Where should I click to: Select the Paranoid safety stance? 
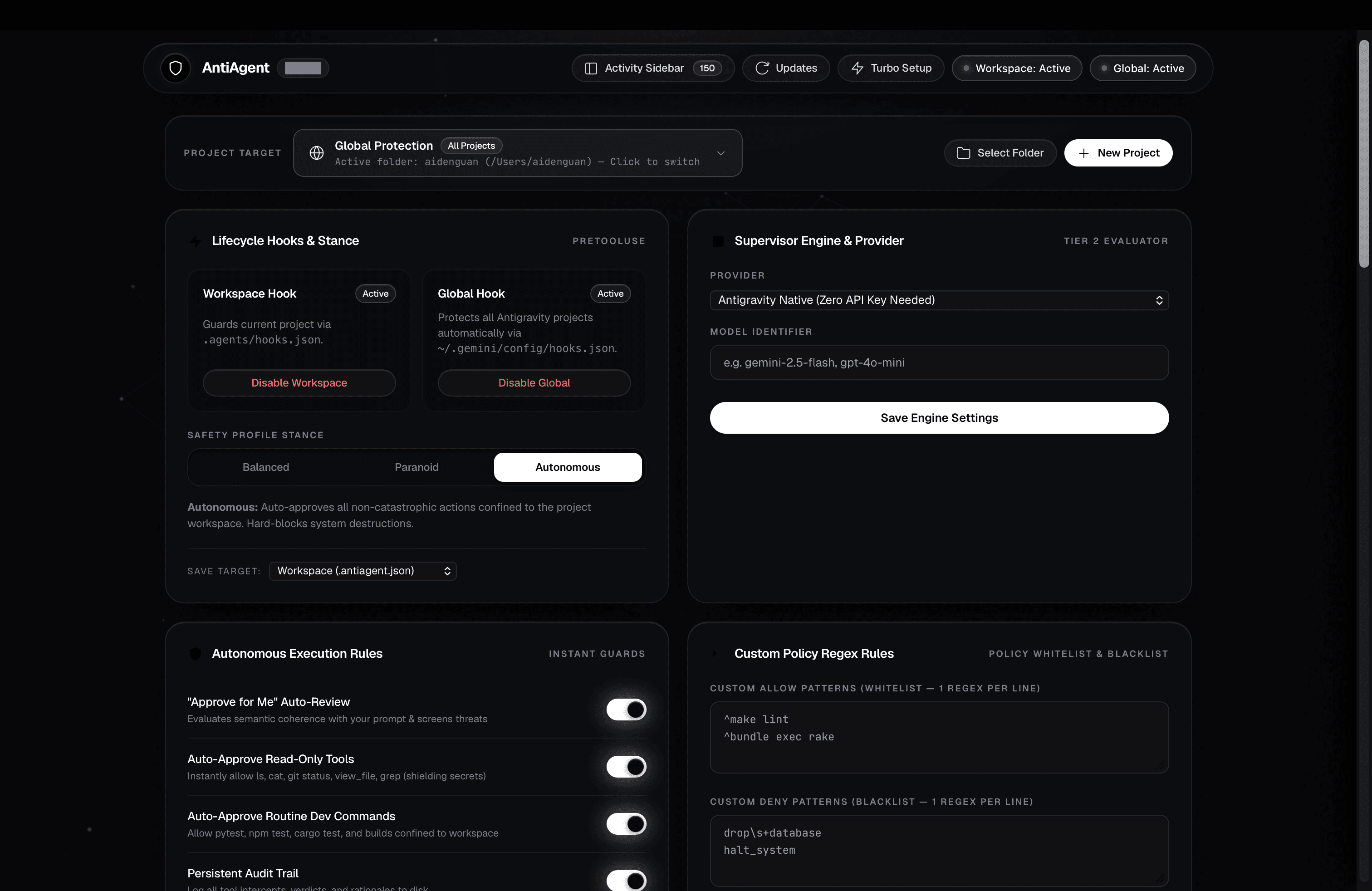416,467
